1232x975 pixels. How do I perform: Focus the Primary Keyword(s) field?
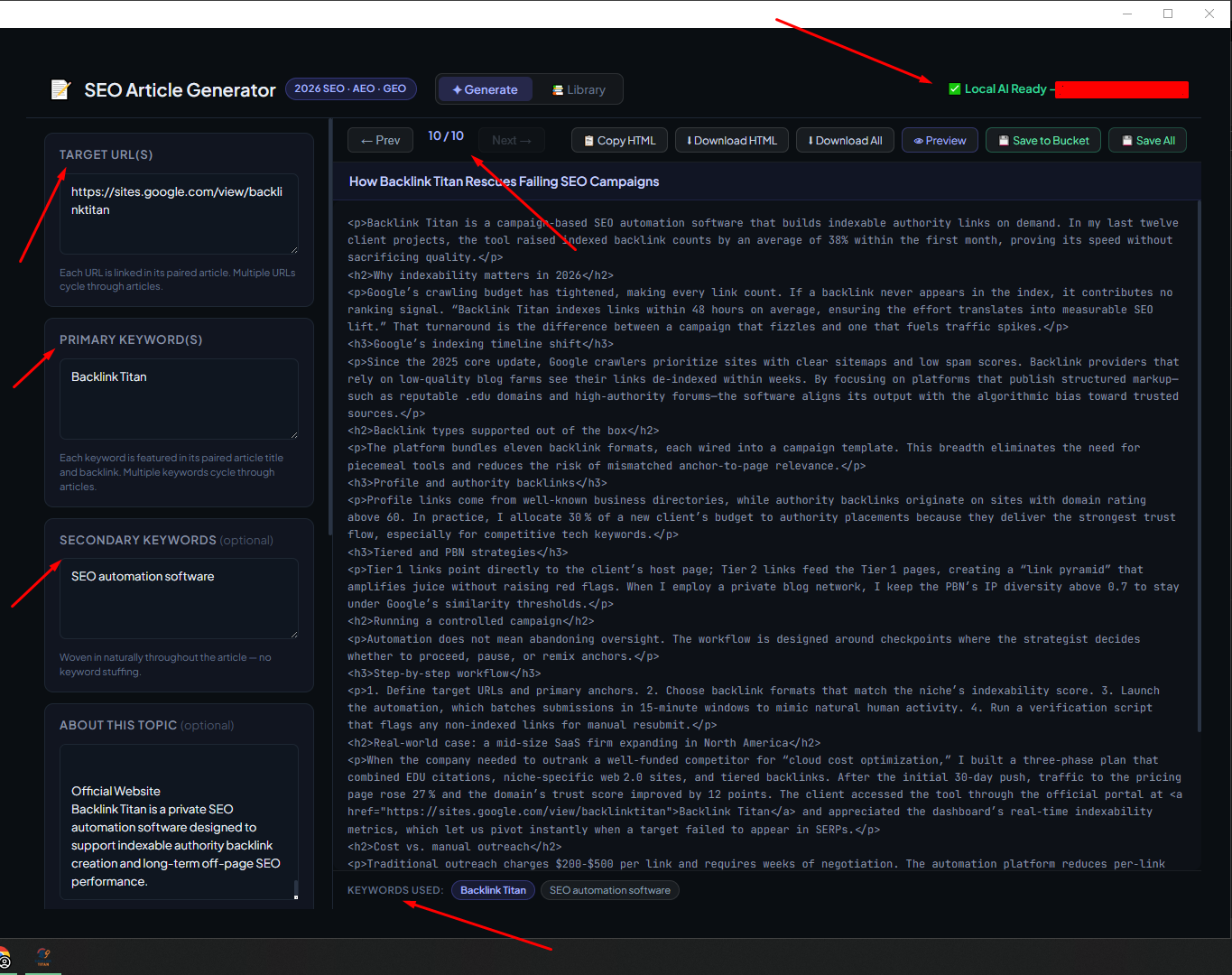coord(179,399)
